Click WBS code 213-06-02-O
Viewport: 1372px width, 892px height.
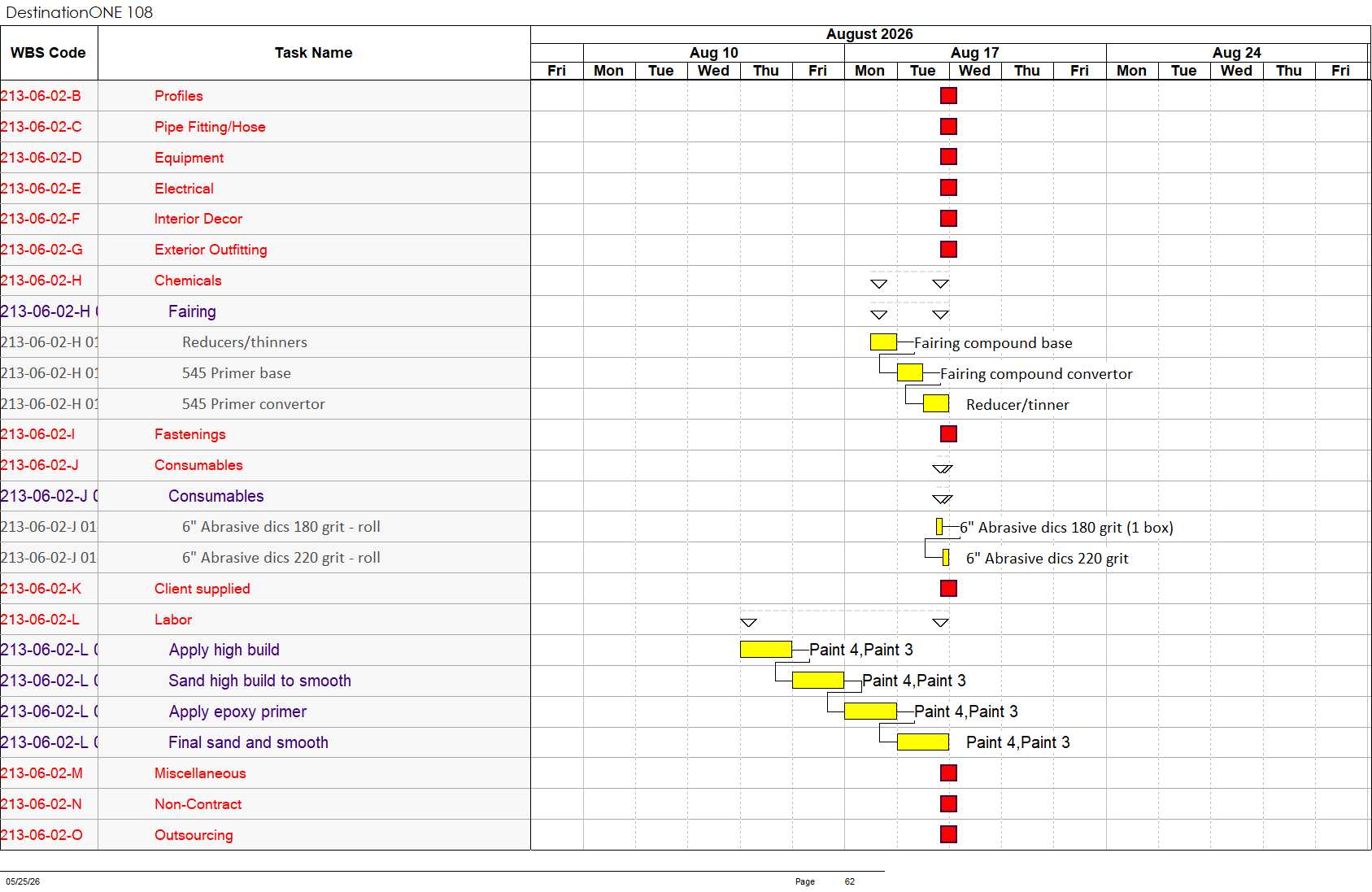coord(41,835)
